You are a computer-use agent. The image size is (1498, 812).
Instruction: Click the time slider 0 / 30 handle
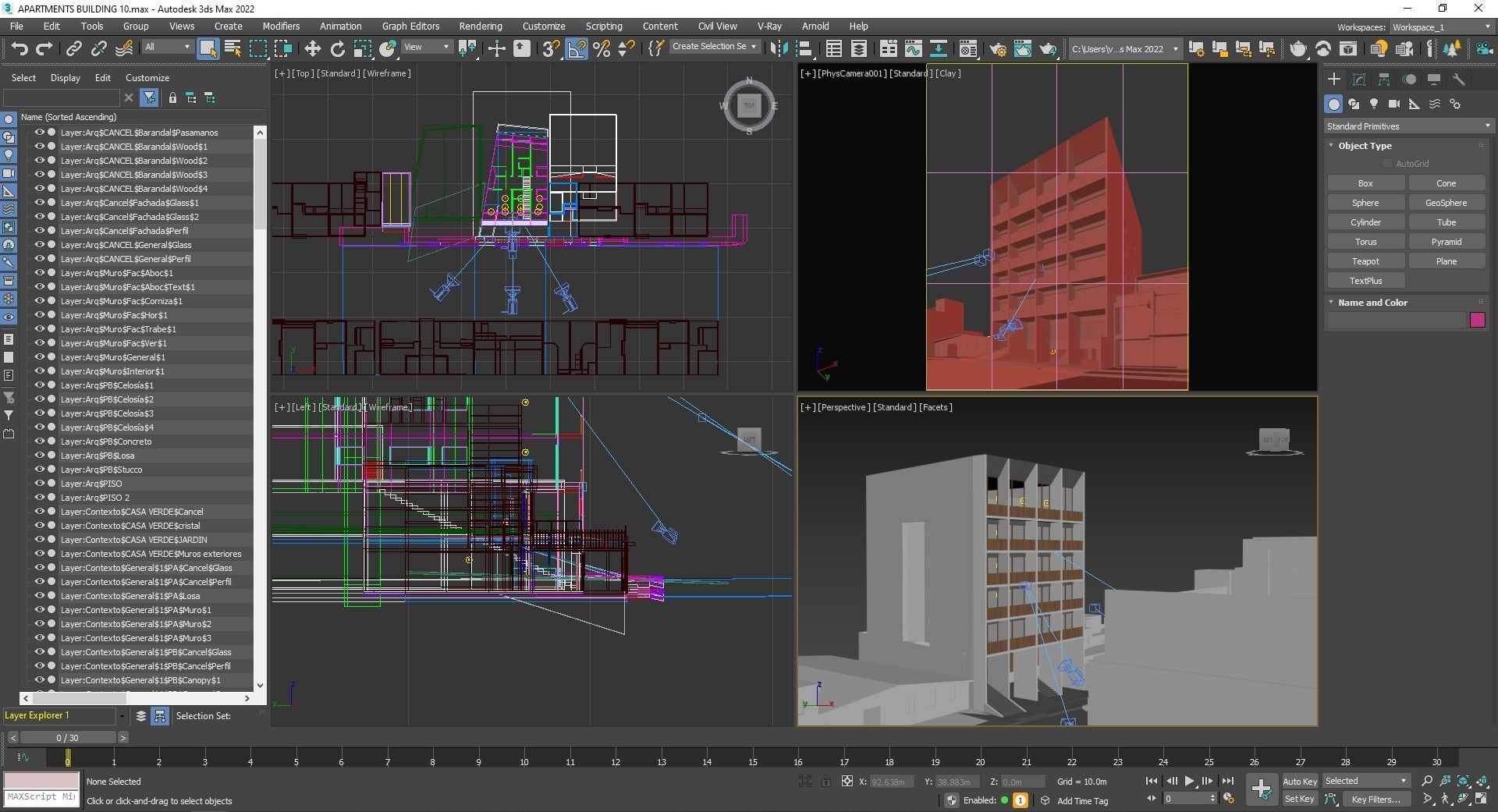68,737
